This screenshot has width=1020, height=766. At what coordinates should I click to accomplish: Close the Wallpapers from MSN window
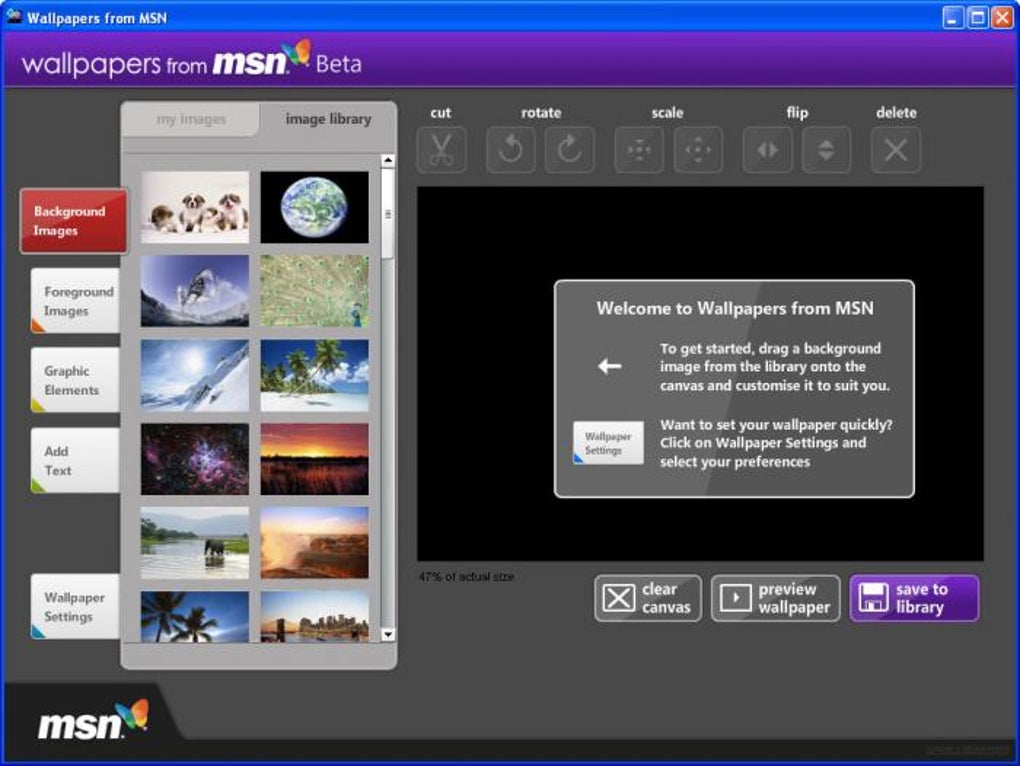(1001, 18)
